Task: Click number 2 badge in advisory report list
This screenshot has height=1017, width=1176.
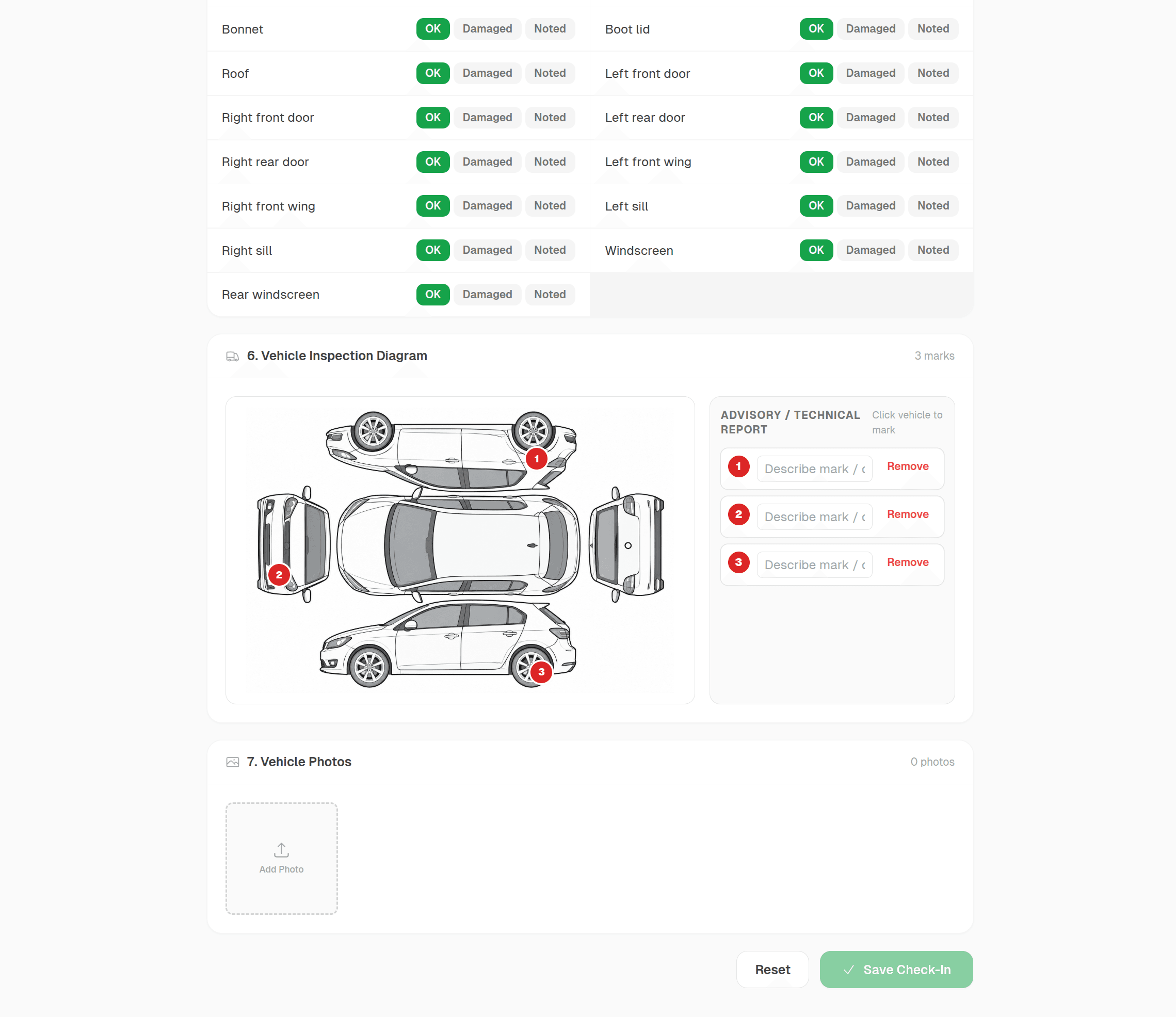Action: [x=738, y=515]
